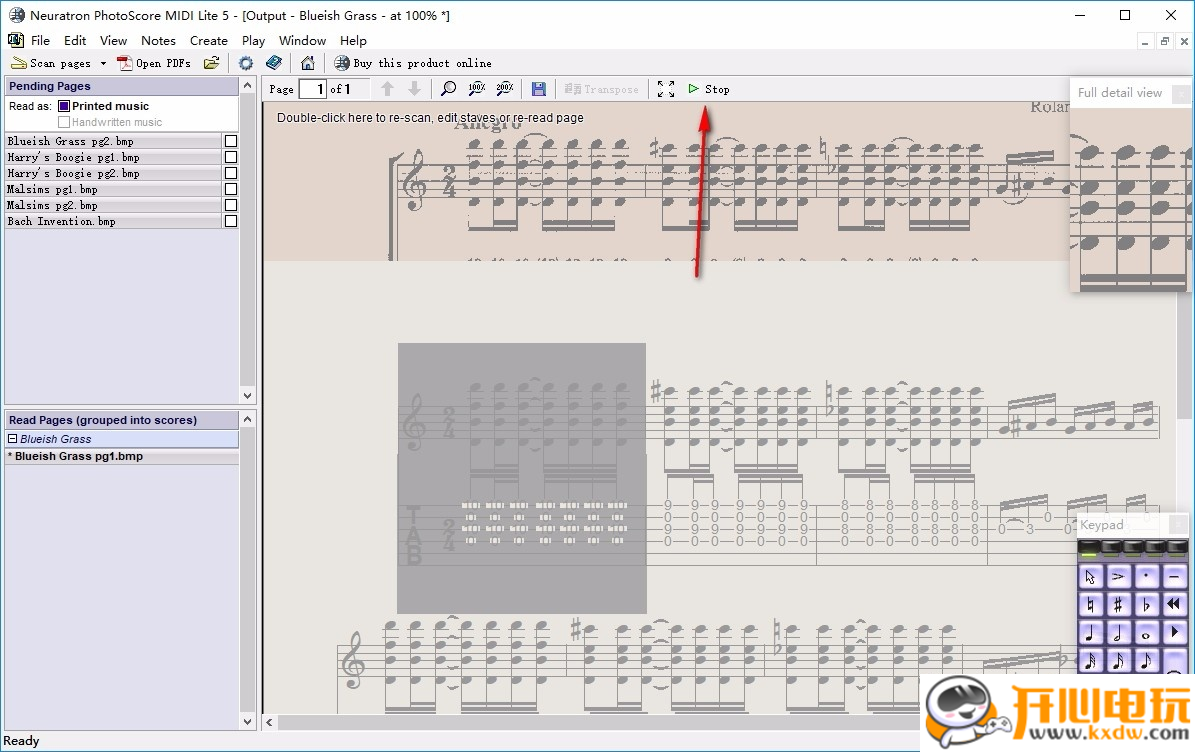Click the Stop playback button
1195x752 pixels.
pyautogui.click(x=709, y=89)
